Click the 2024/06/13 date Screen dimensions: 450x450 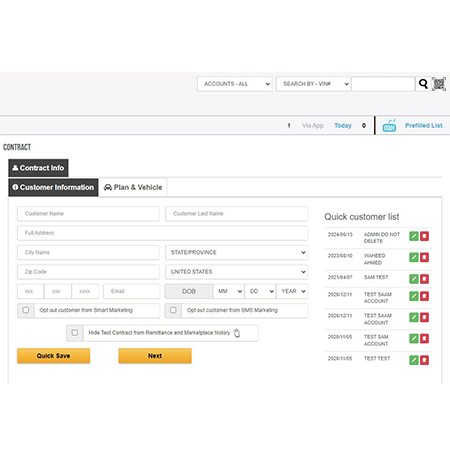[x=340, y=235]
